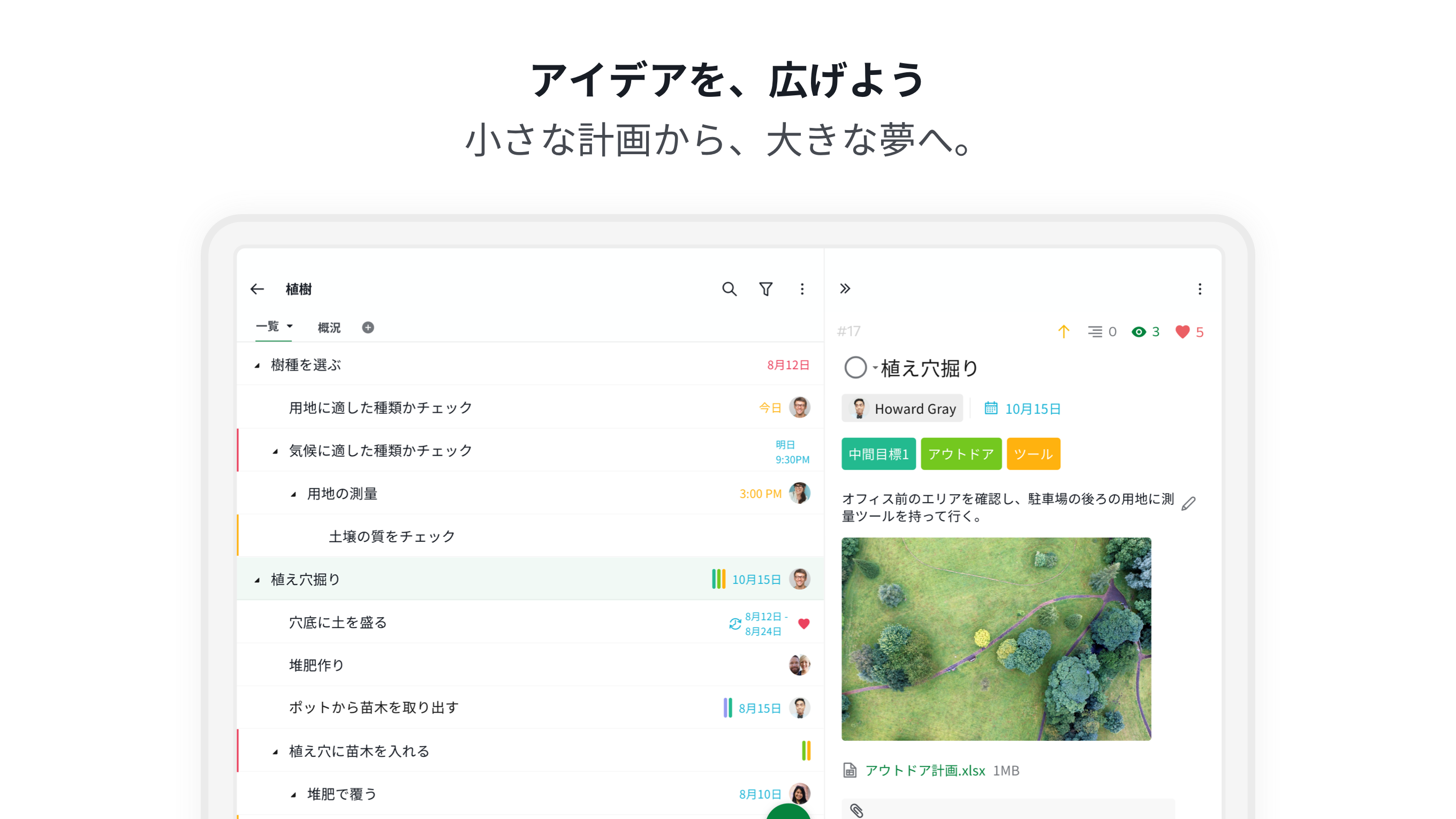1456x819 pixels.
Task: Collapse the 気候に適した種類かチェック row
Action: (275, 451)
